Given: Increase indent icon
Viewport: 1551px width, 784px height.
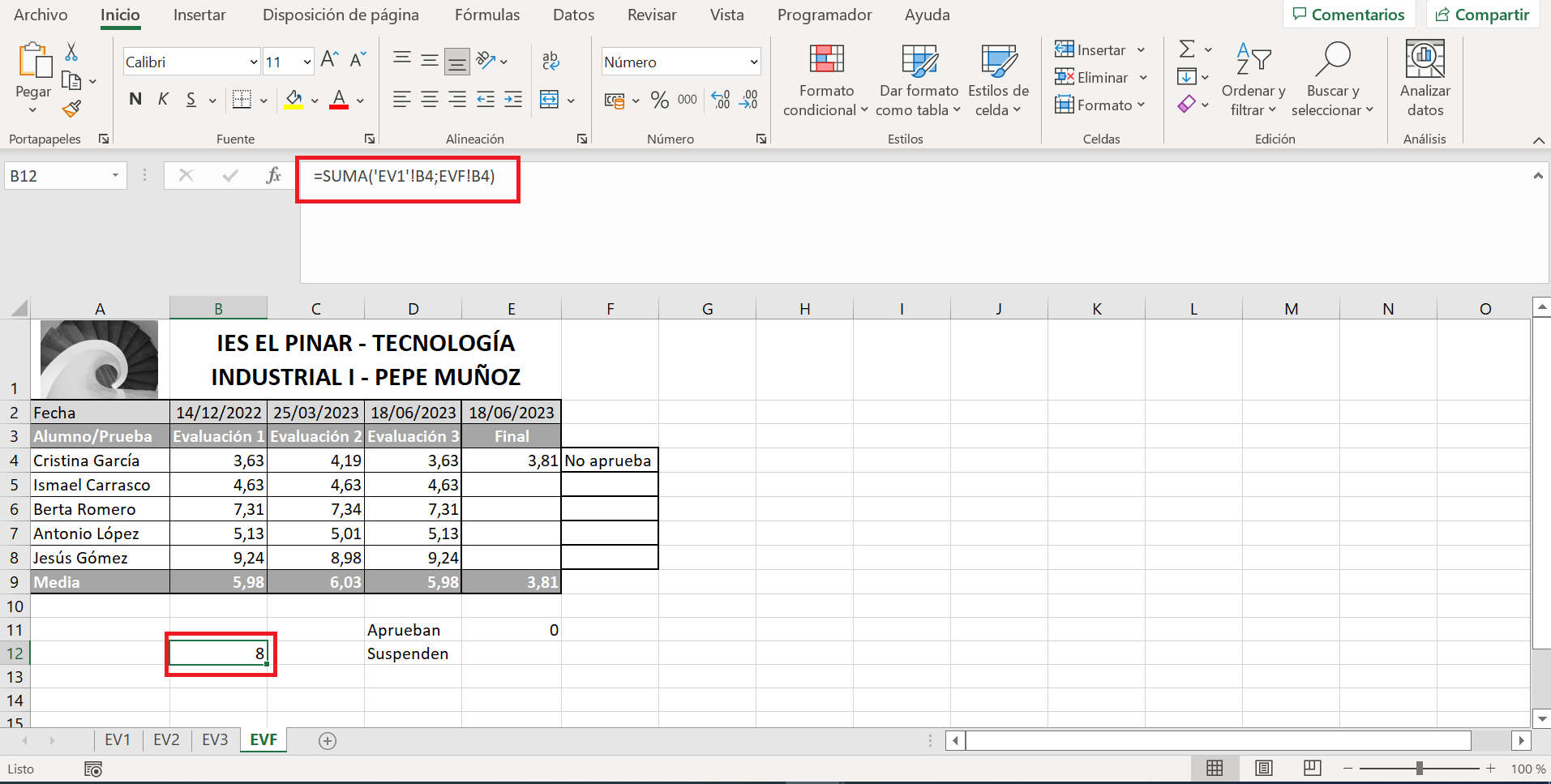Looking at the screenshot, I should [513, 100].
